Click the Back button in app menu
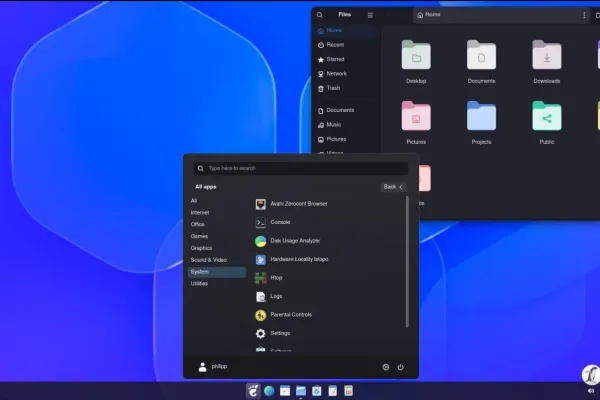600x400 pixels. (x=393, y=187)
